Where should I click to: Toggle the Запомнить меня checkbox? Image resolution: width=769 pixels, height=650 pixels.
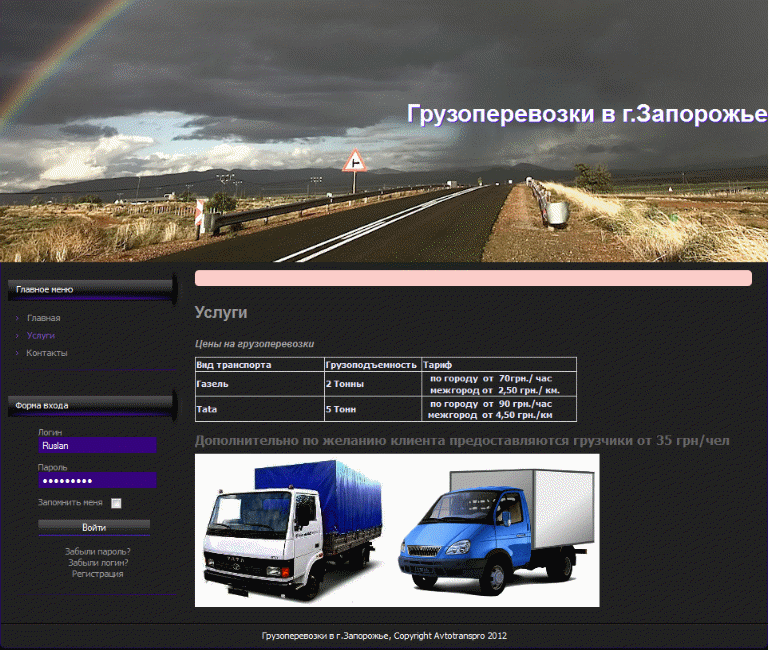[x=116, y=503]
